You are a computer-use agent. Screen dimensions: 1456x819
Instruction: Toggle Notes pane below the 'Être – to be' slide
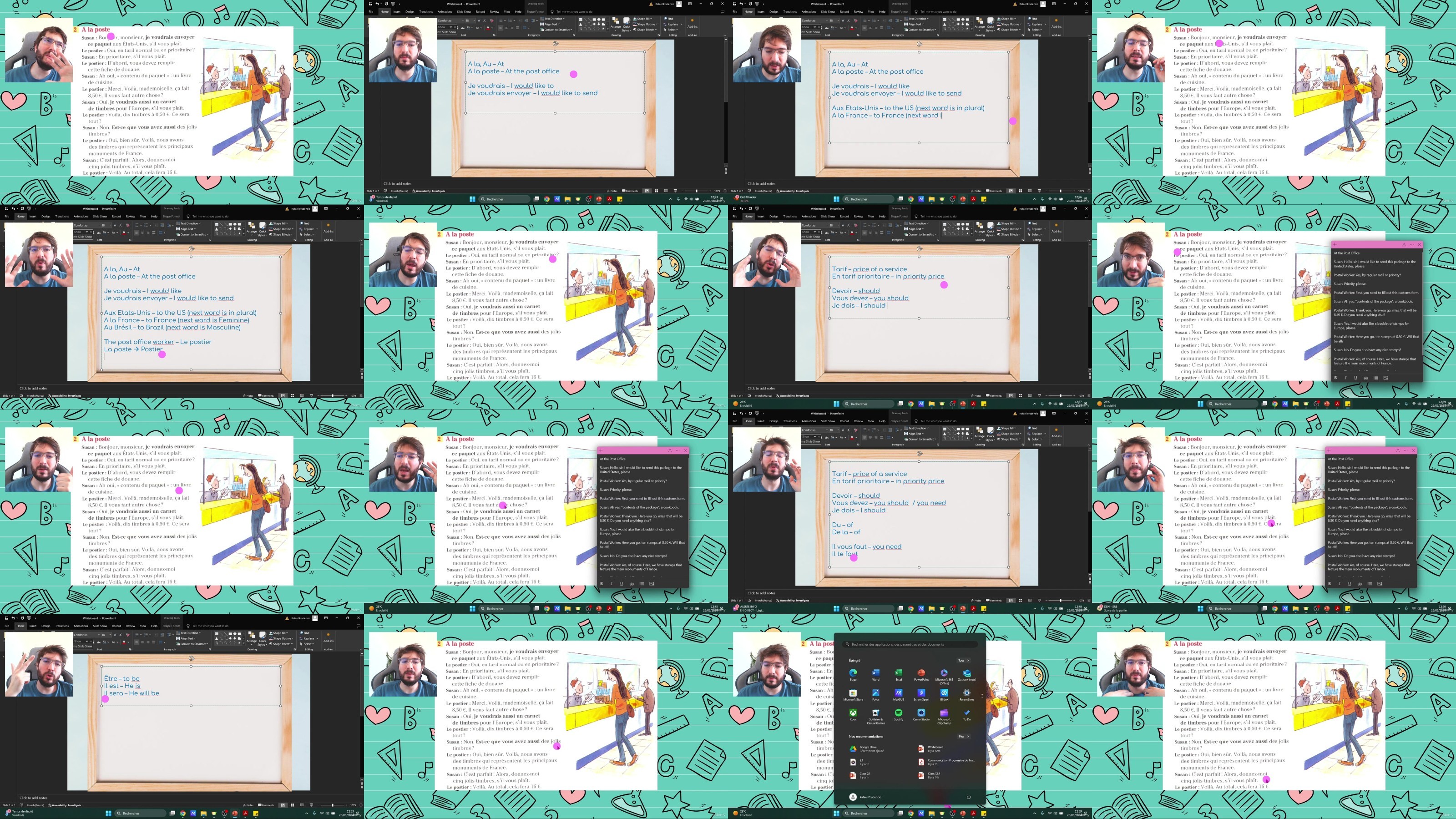[x=248, y=805]
